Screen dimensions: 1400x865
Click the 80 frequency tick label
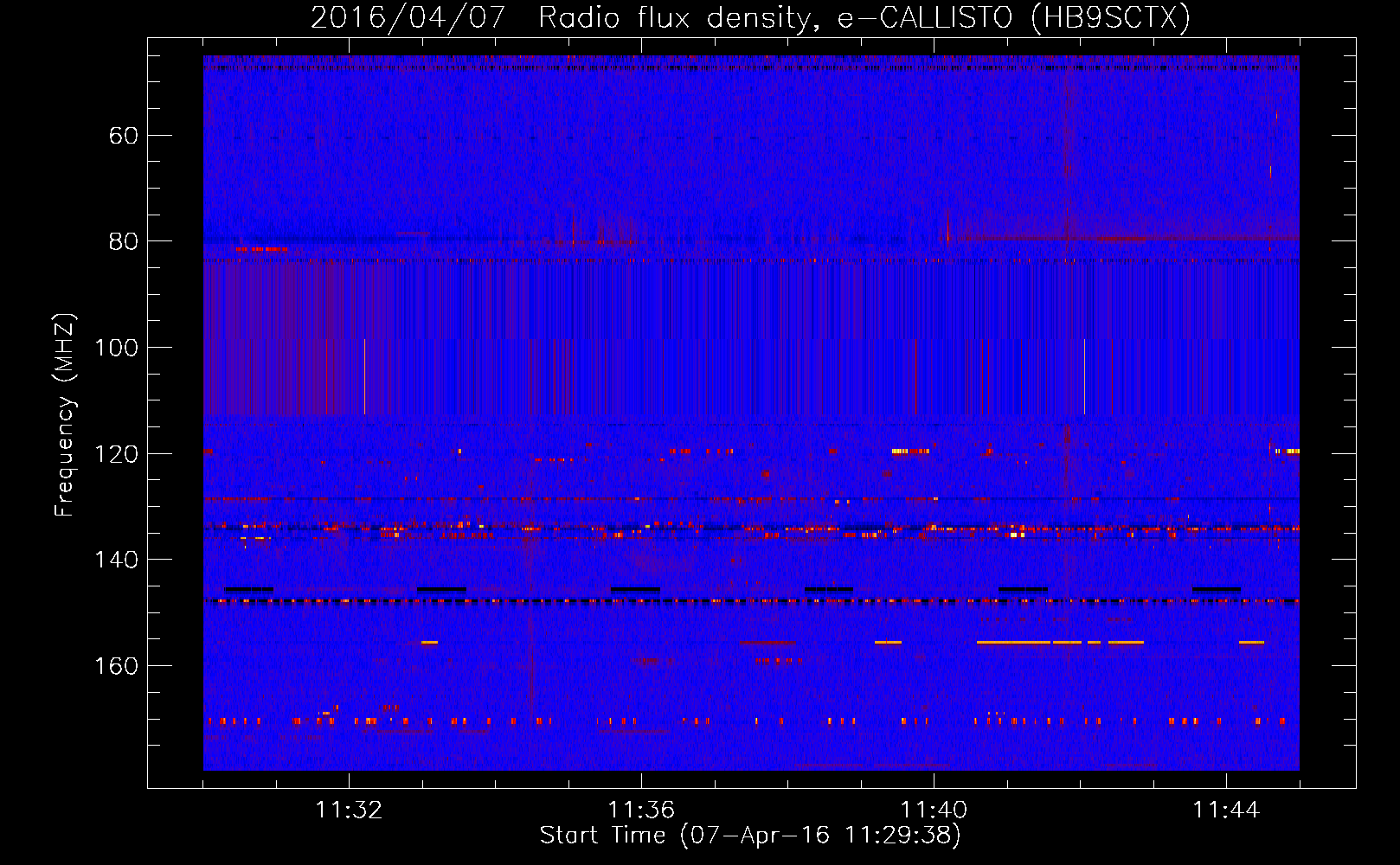124,241
